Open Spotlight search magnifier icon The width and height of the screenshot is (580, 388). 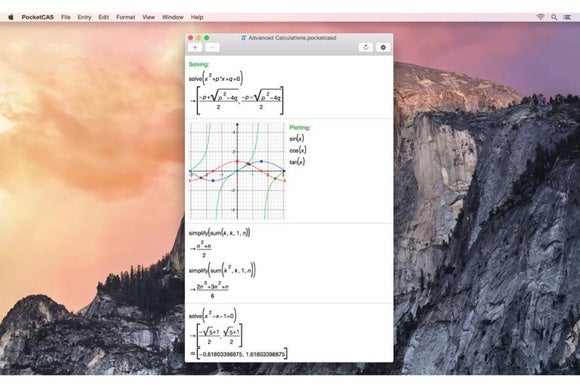554,17
